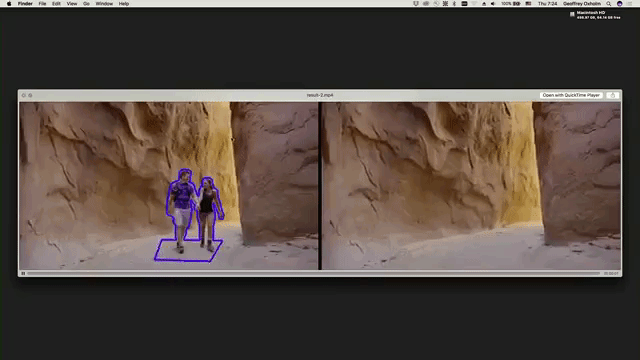
Task: Click the Bluetooth status icon
Action: [x=454, y=4]
